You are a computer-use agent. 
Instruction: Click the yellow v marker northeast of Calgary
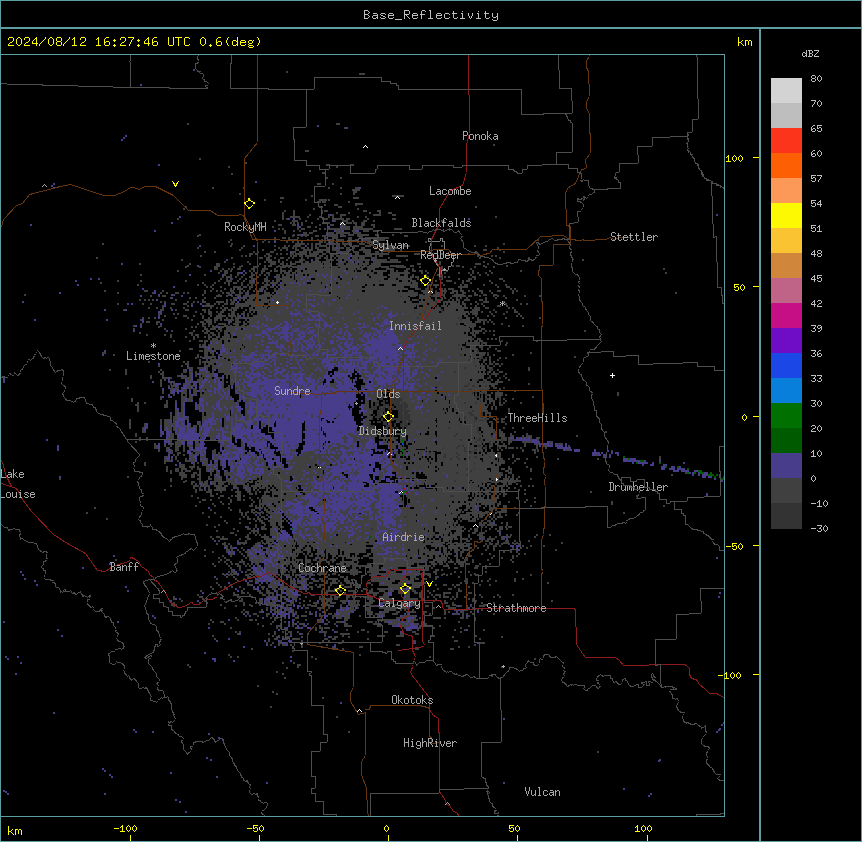(429, 584)
